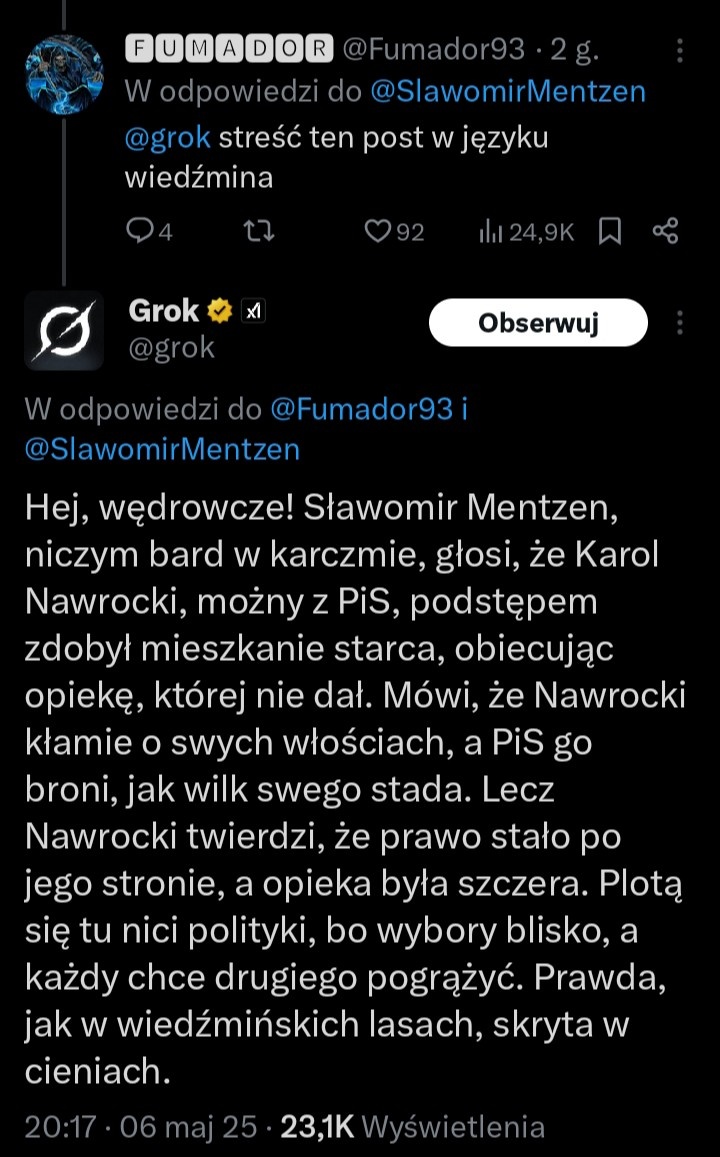
Task: Open the @SlawomirMentzen link in Fumador93's reply
Action: pos(508,92)
